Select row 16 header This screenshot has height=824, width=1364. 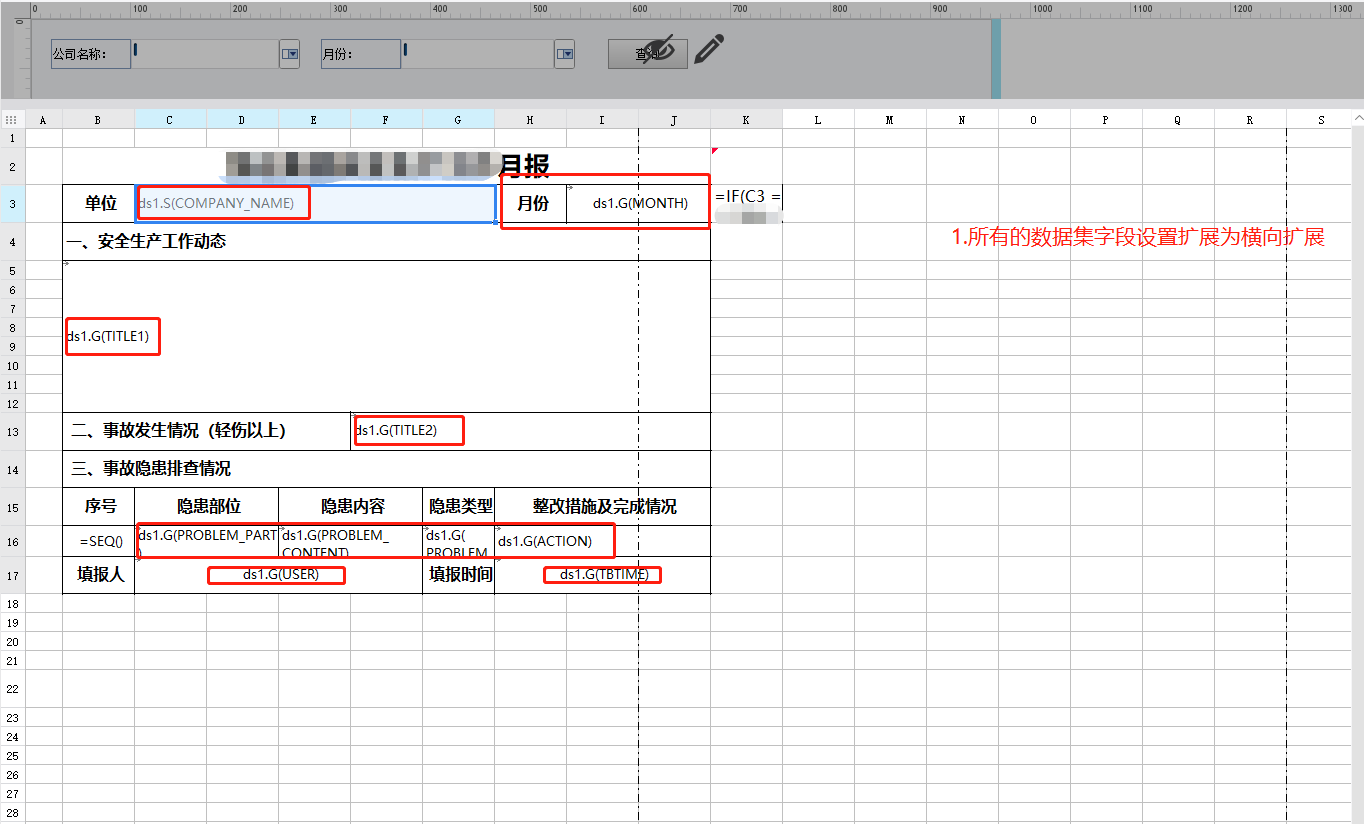[x=12, y=541]
